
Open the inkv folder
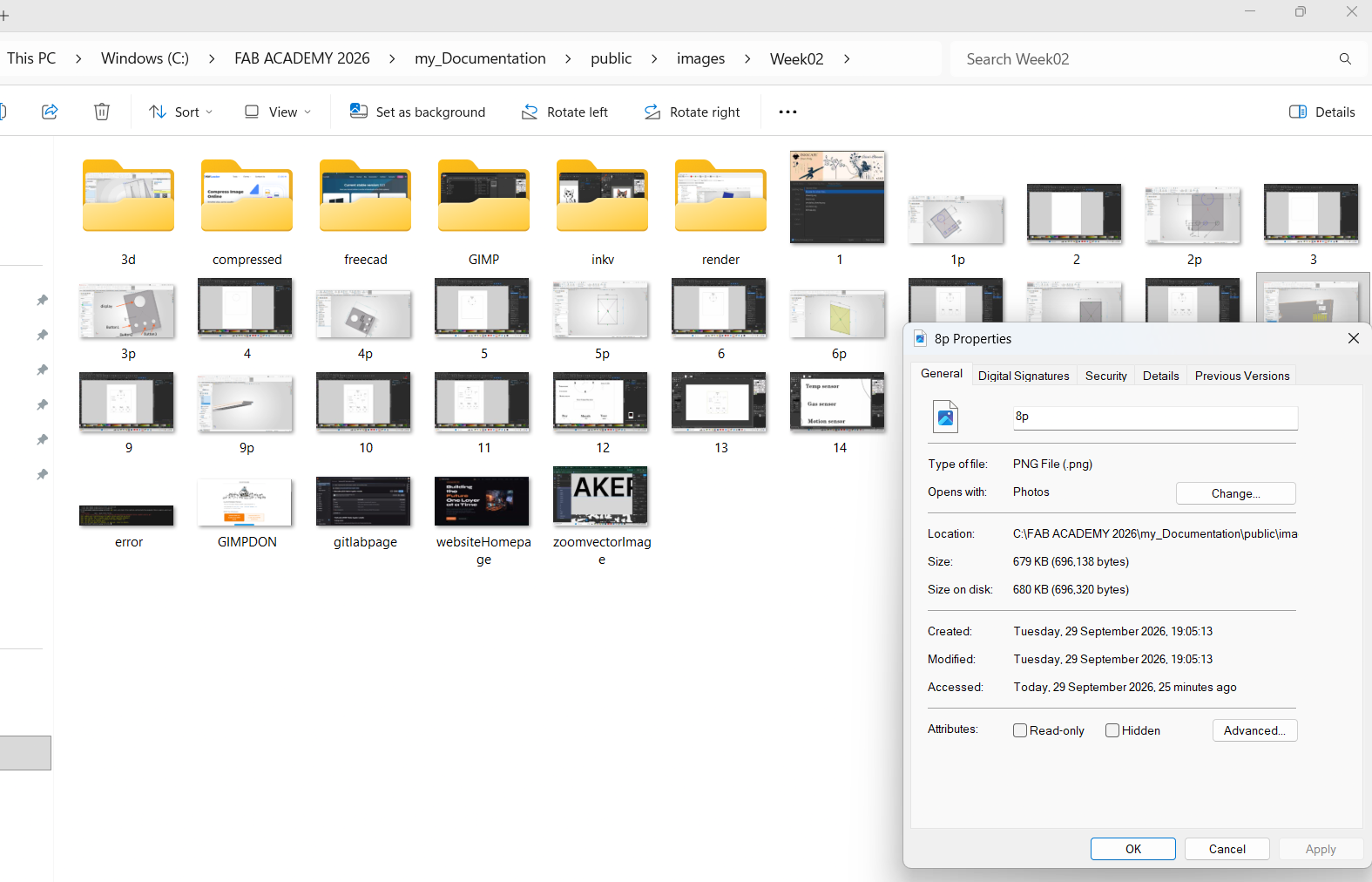click(602, 196)
